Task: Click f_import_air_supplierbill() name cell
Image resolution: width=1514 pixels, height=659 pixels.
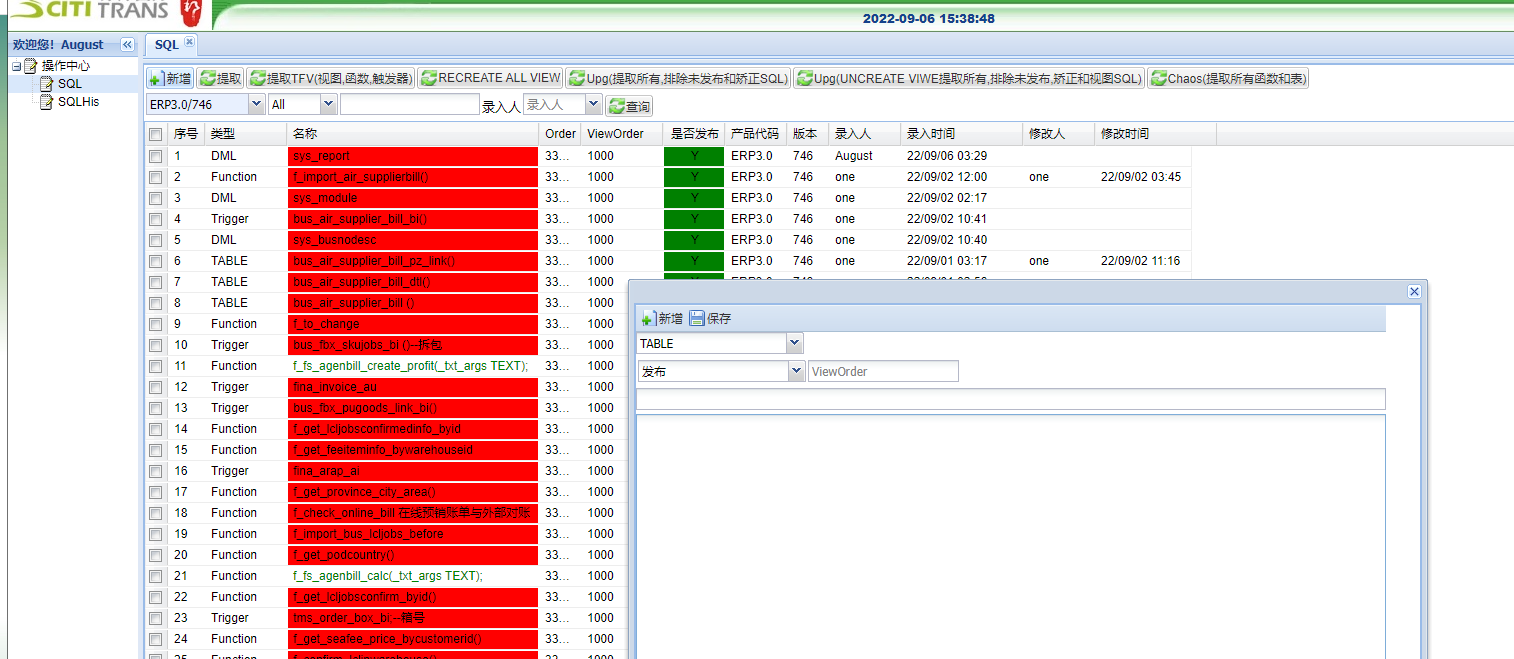Action: tap(413, 177)
